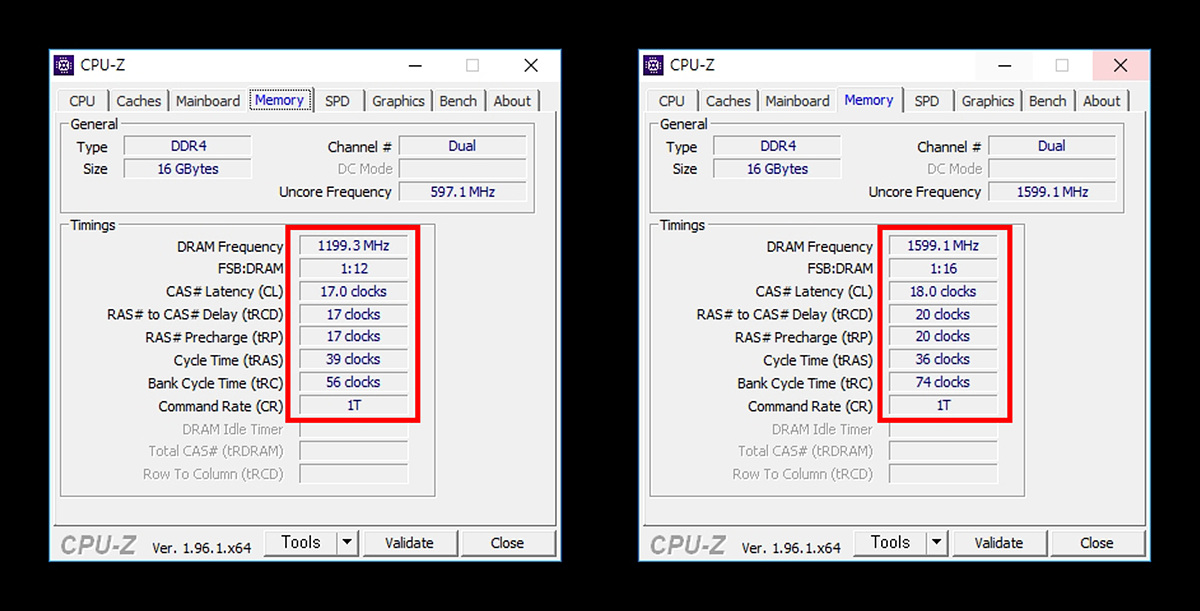This screenshot has height=611, width=1200.
Task: Click the 36 clocks tRAS value
Action: (x=943, y=359)
